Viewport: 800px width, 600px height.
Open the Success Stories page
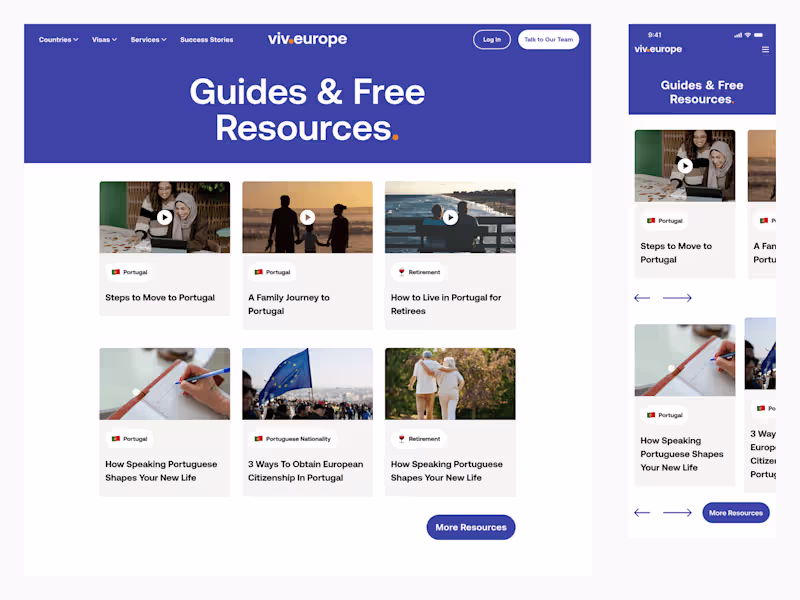pyautogui.click(x=207, y=39)
